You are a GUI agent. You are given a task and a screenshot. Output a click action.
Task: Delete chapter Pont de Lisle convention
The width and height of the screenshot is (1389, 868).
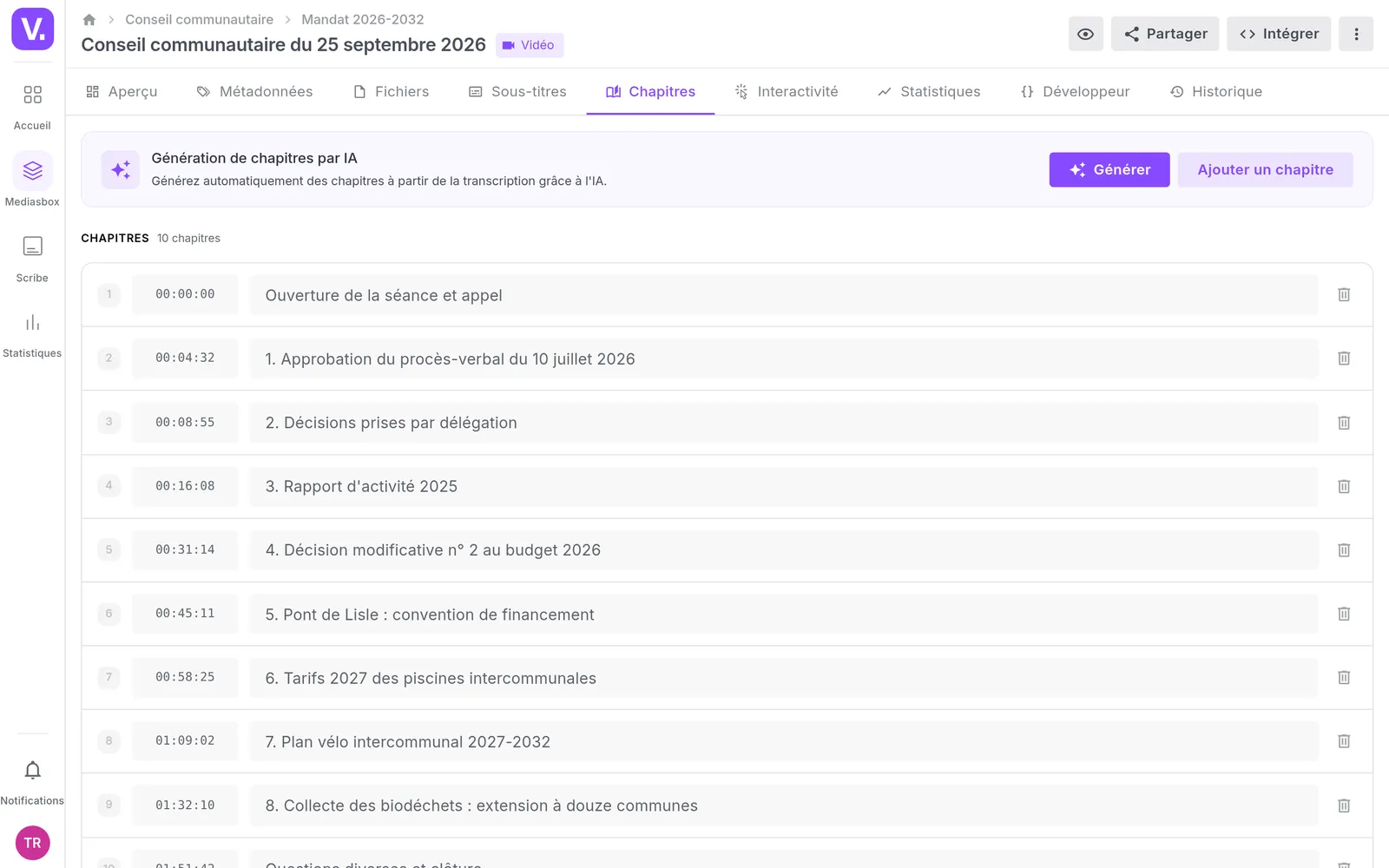1344,614
